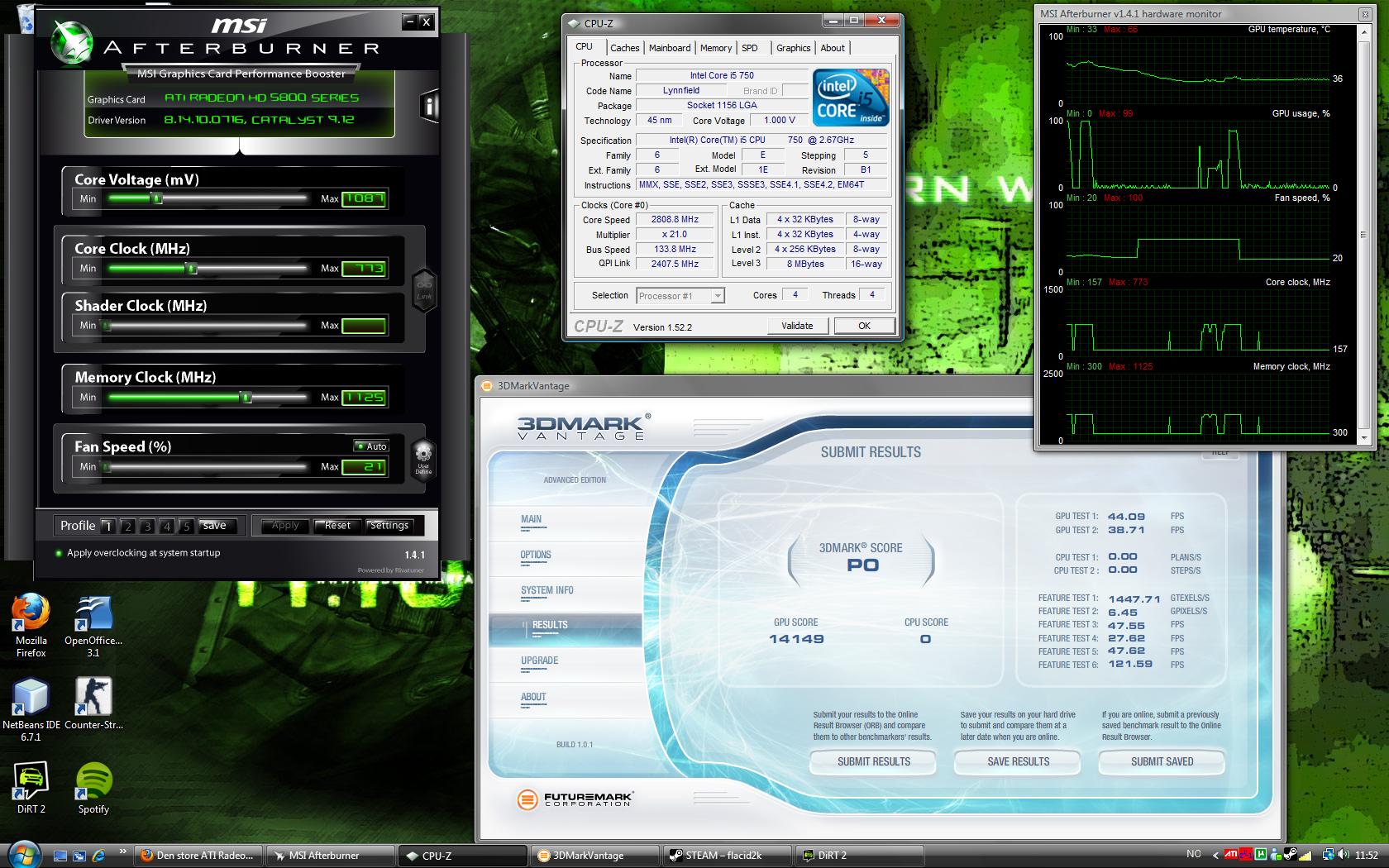Click the SUBMIT SAVED button
The height and width of the screenshot is (868, 1389).
[1162, 761]
